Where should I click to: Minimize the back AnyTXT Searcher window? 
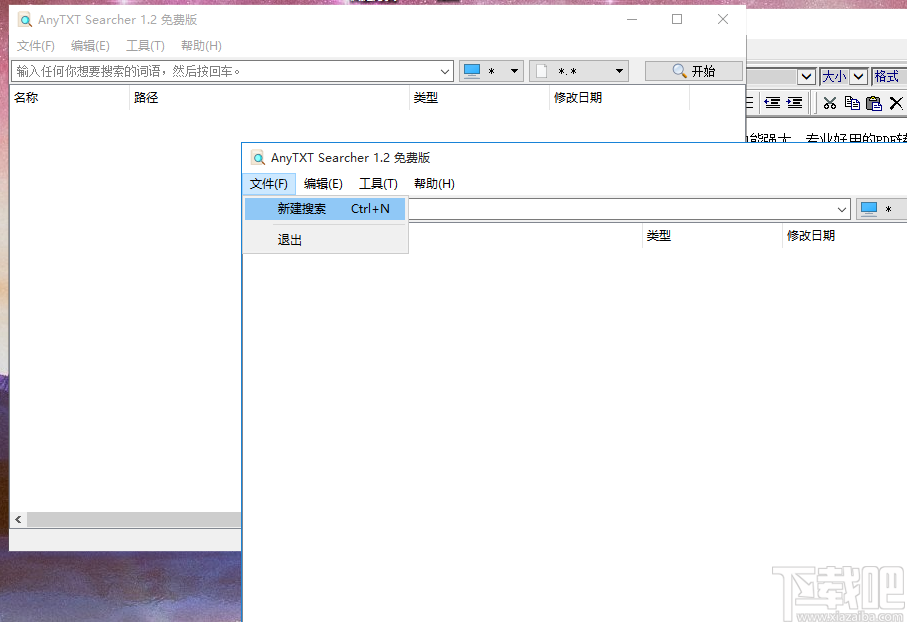pos(632,19)
